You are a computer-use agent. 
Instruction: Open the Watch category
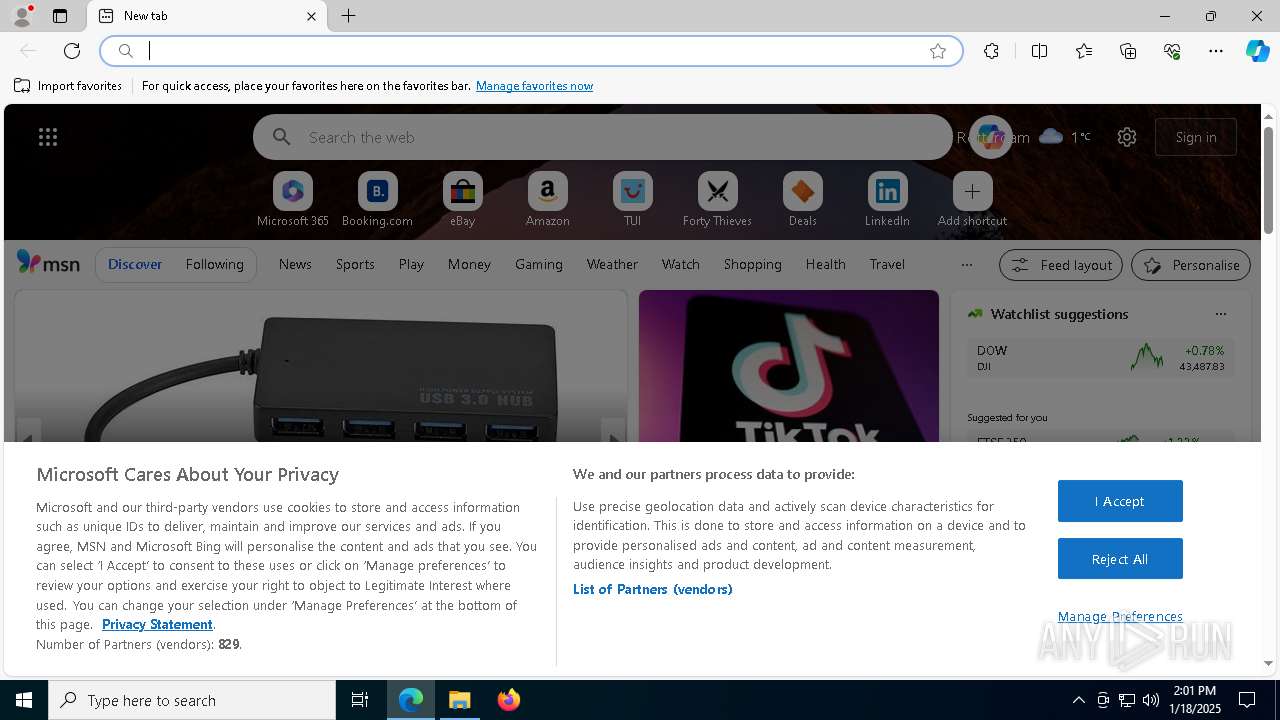tap(680, 264)
